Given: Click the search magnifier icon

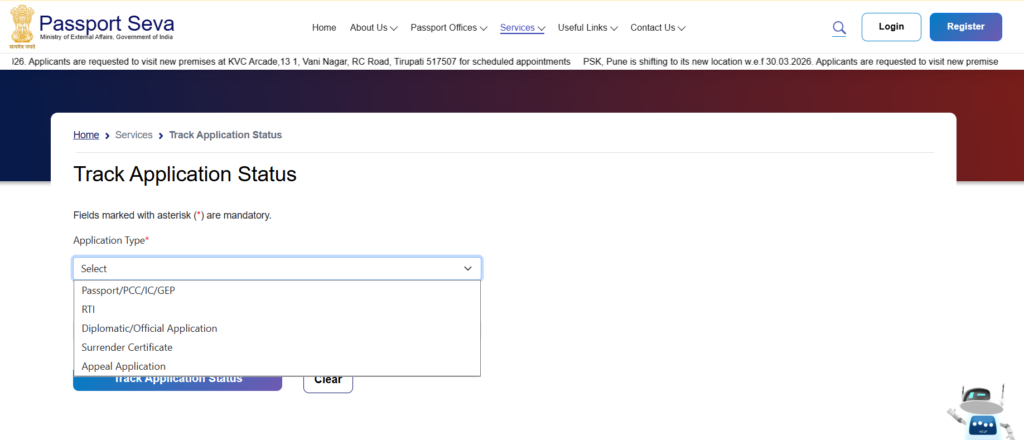Looking at the screenshot, I should 839,27.
